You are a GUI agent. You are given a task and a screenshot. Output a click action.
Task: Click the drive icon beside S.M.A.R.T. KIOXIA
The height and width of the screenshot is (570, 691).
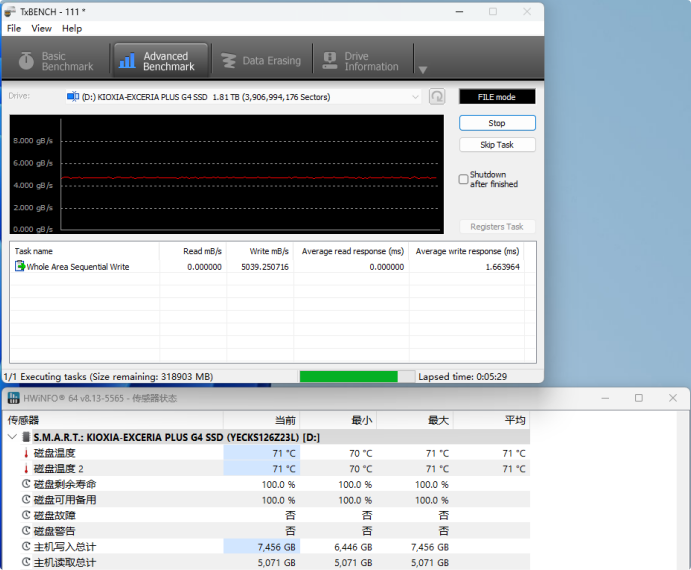(x=25, y=437)
